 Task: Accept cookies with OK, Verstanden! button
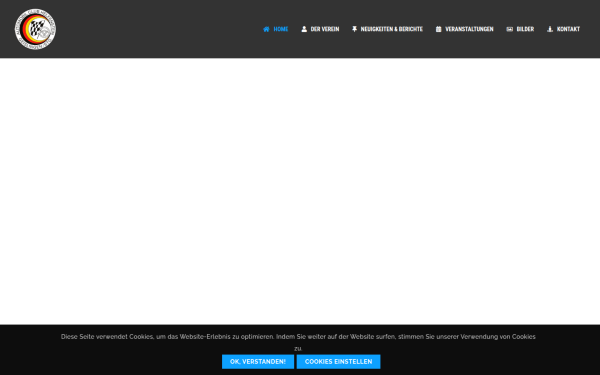point(258,362)
